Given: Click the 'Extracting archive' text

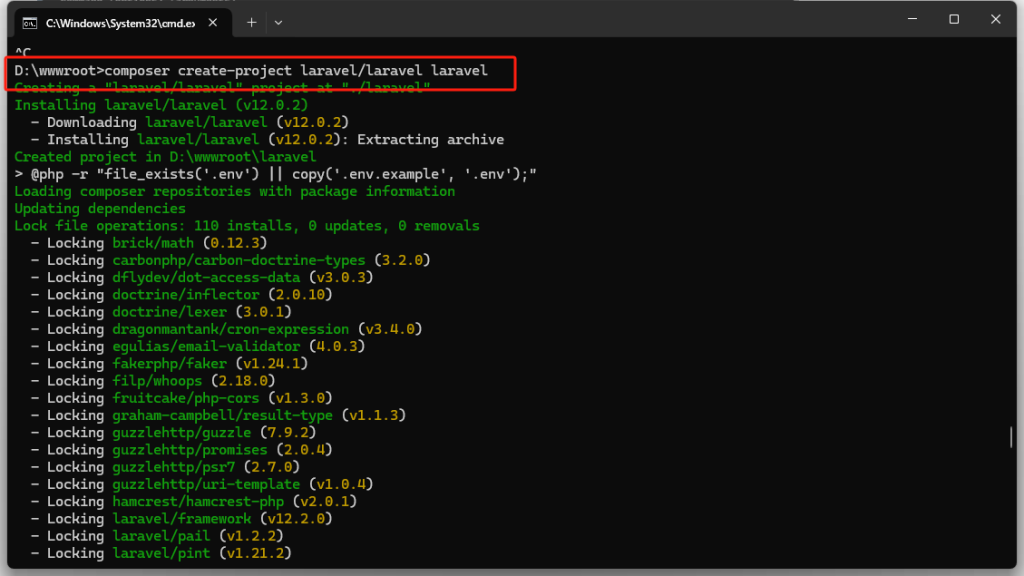Looking at the screenshot, I should coord(430,140).
